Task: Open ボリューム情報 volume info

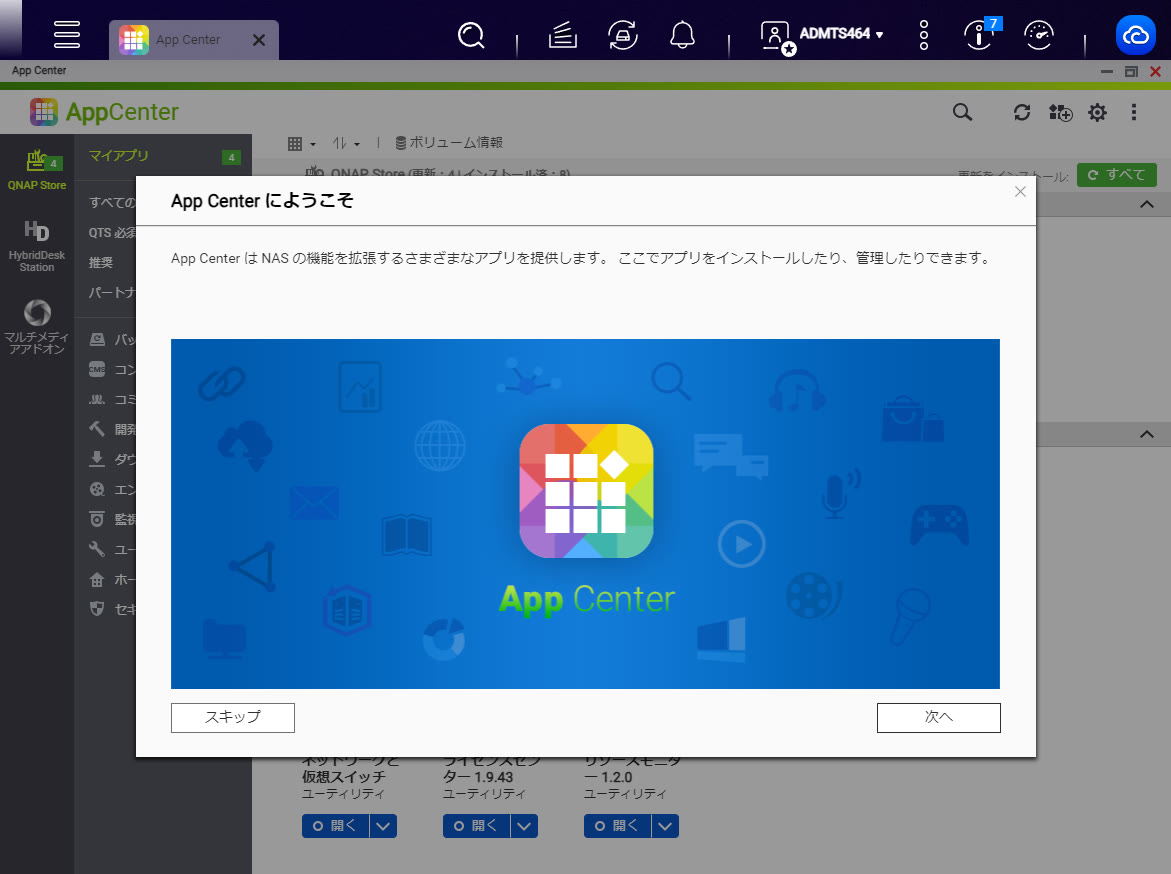Action: tap(448, 143)
